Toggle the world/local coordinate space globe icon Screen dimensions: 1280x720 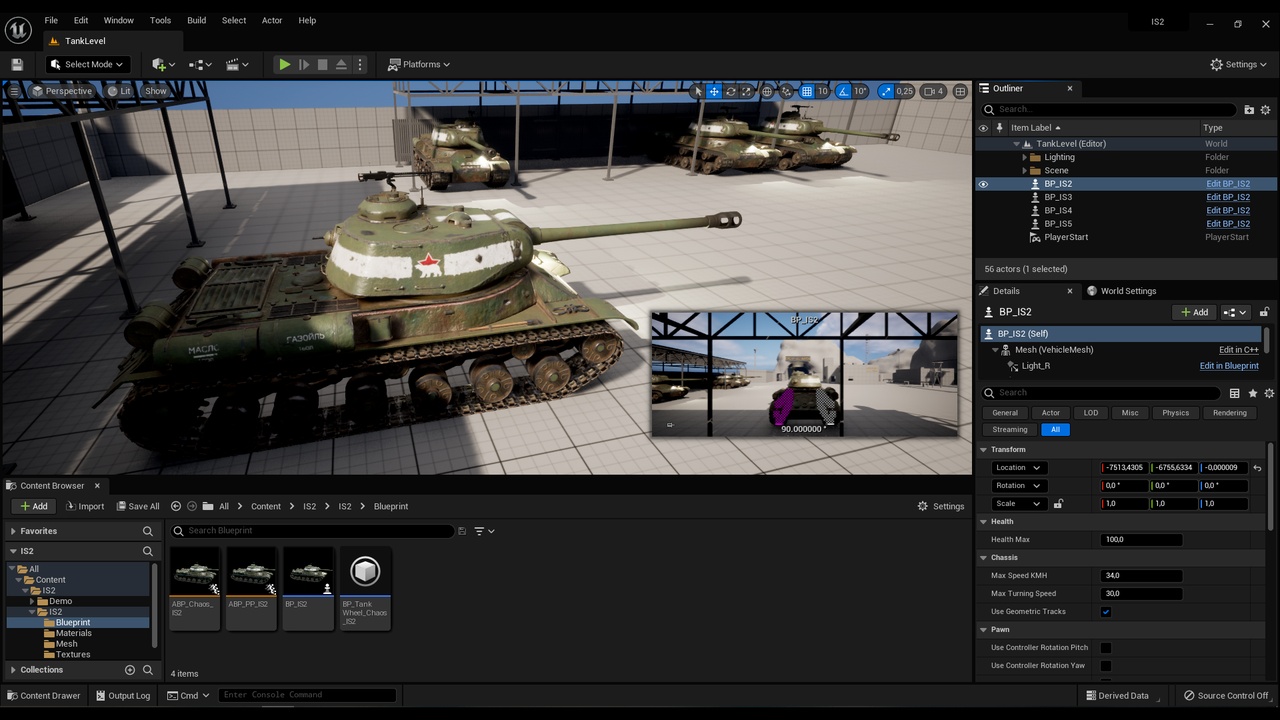[x=767, y=91]
